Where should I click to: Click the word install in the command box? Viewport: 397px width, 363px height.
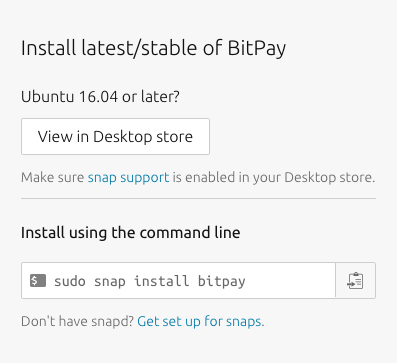pyautogui.click(x=161, y=281)
